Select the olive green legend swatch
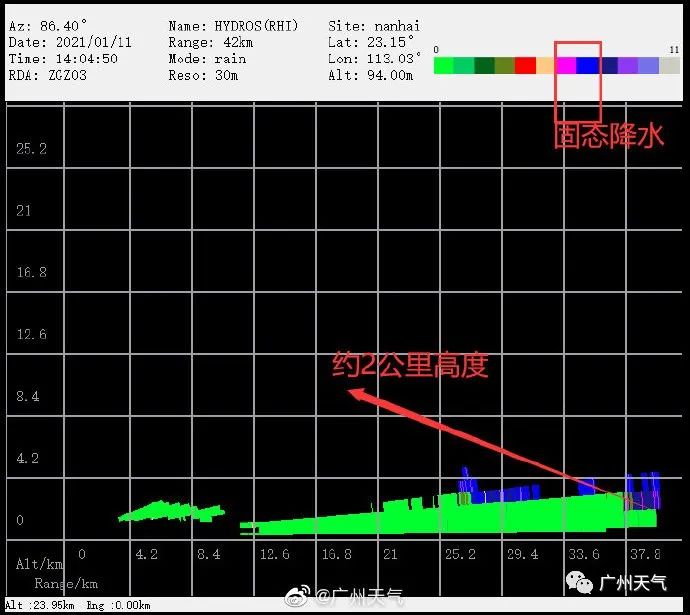Viewport: 690px width, 615px height. click(505, 66)
